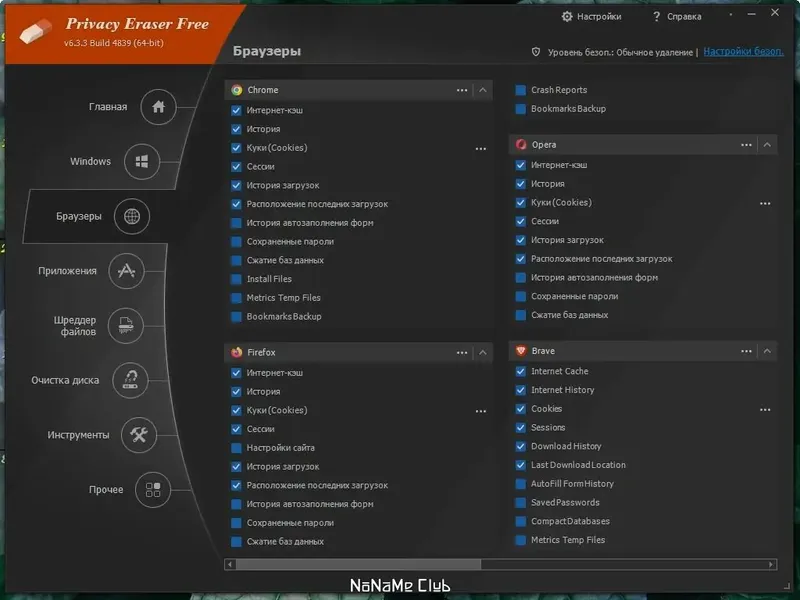Click the Браузеры globe icon
Viewport: 800px width, 600px height.
131,216
